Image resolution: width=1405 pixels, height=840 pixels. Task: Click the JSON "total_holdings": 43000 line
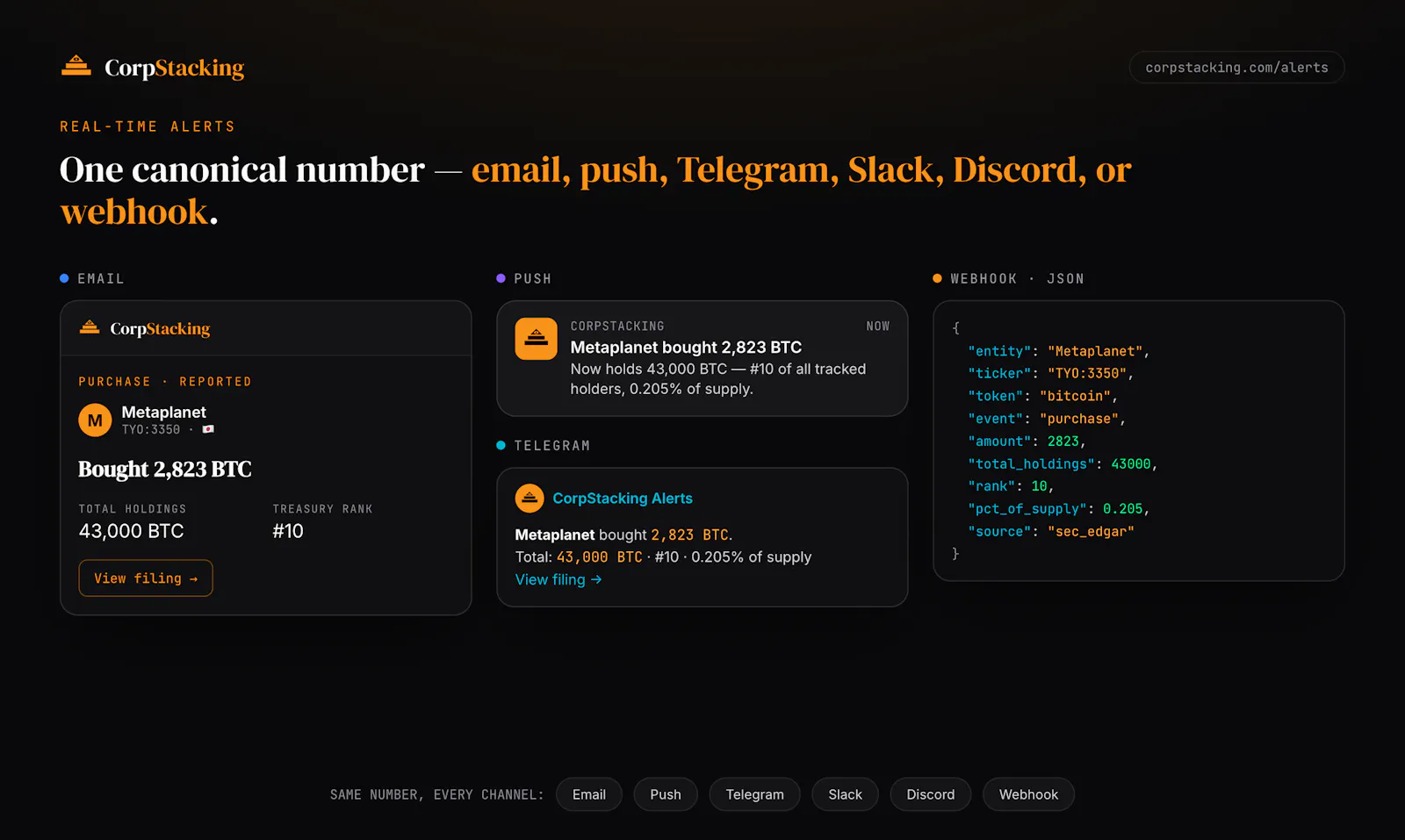(1063, 463)
